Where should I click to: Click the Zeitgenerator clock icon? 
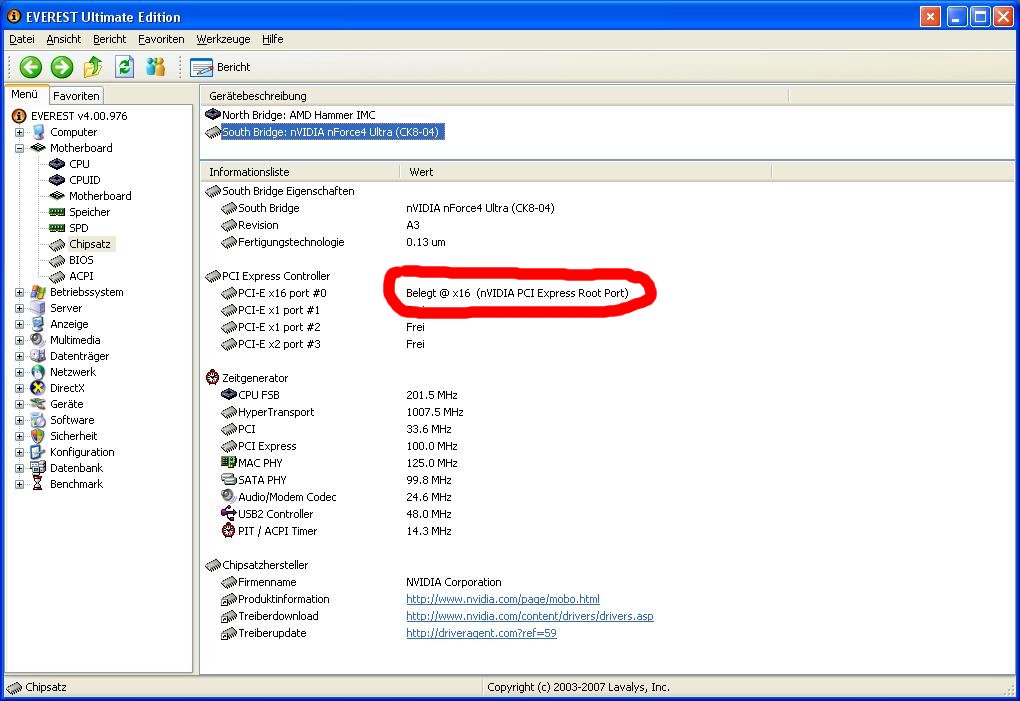[213, 377]
